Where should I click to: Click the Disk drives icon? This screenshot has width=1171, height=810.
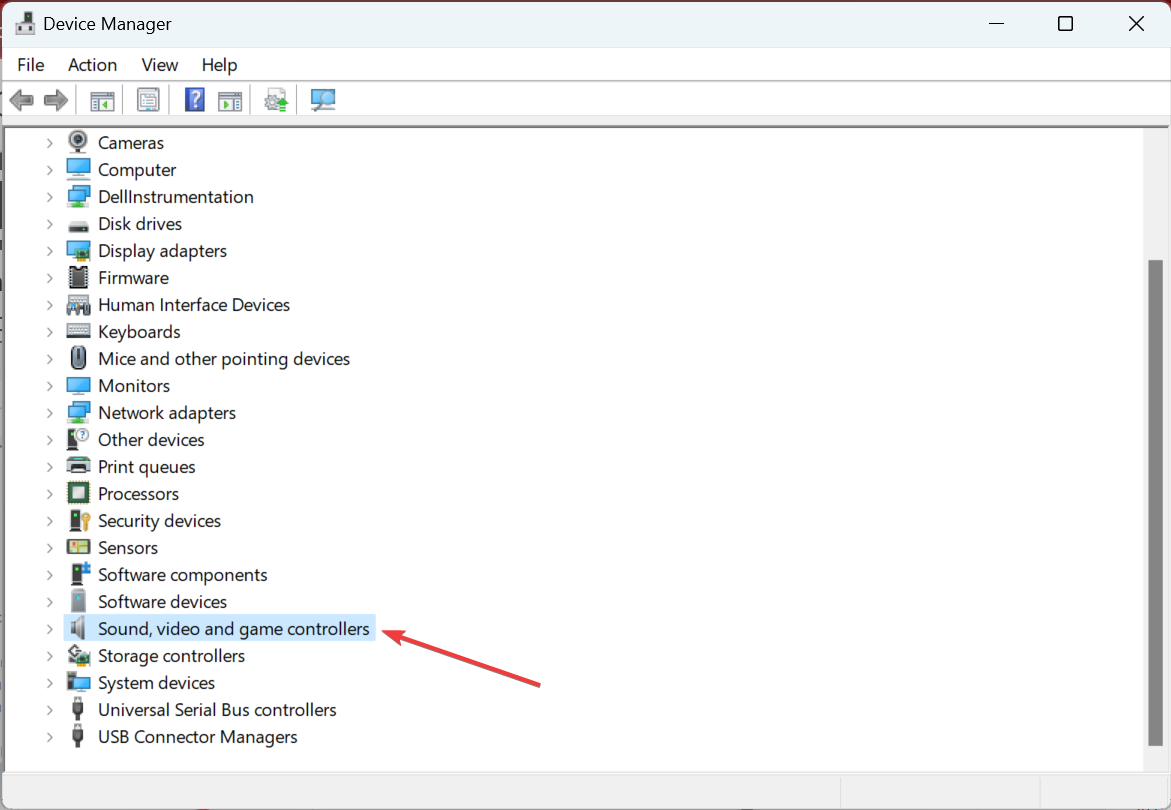pos(78,225)
